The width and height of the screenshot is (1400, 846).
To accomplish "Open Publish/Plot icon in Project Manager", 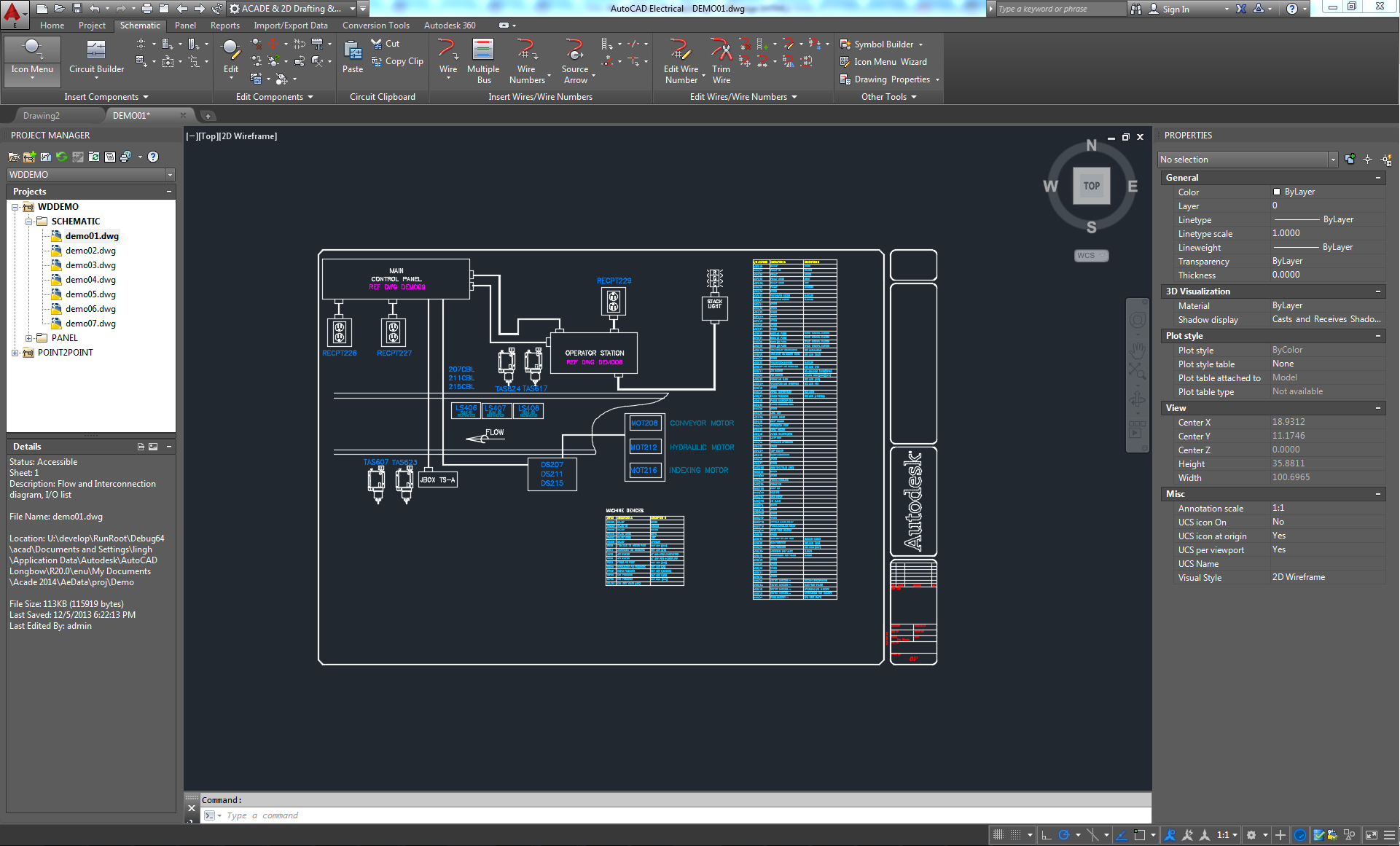I will click(x=126, y=157).
